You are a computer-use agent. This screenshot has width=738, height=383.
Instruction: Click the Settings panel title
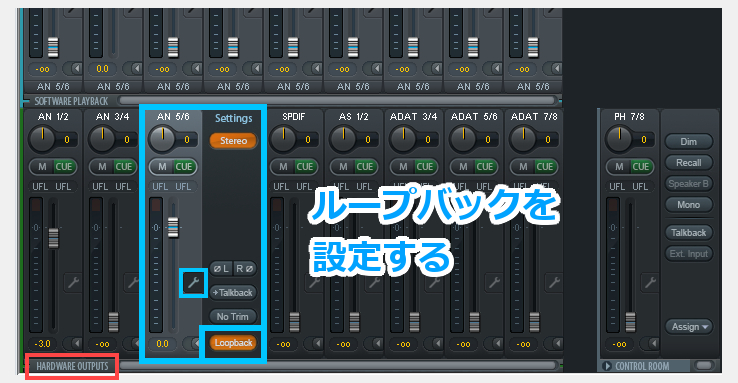(233, 118)
